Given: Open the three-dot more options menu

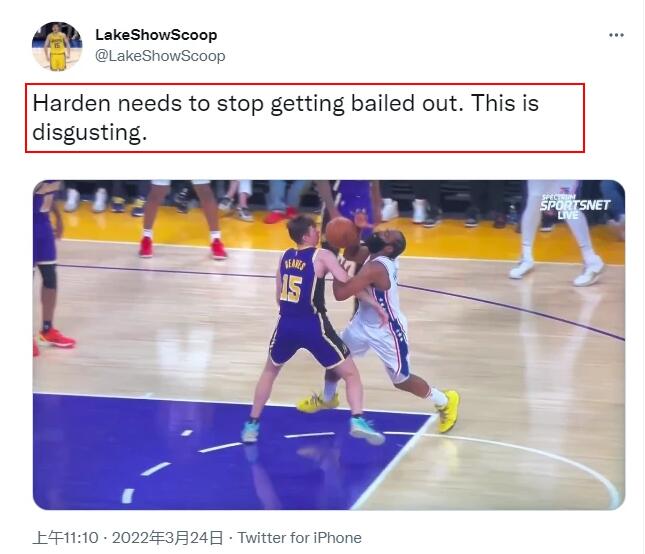Looking at the screenshot, I should pyautogui.click(x=616, y=35).
